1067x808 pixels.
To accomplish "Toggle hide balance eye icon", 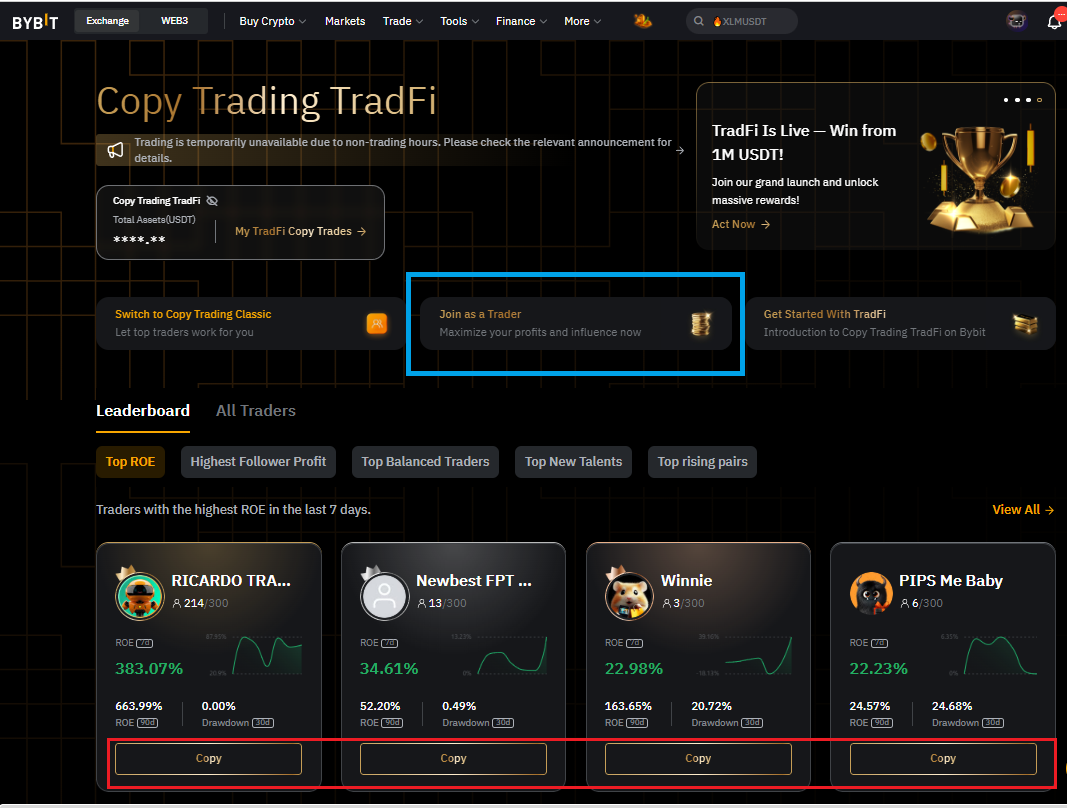I will 212,201.
